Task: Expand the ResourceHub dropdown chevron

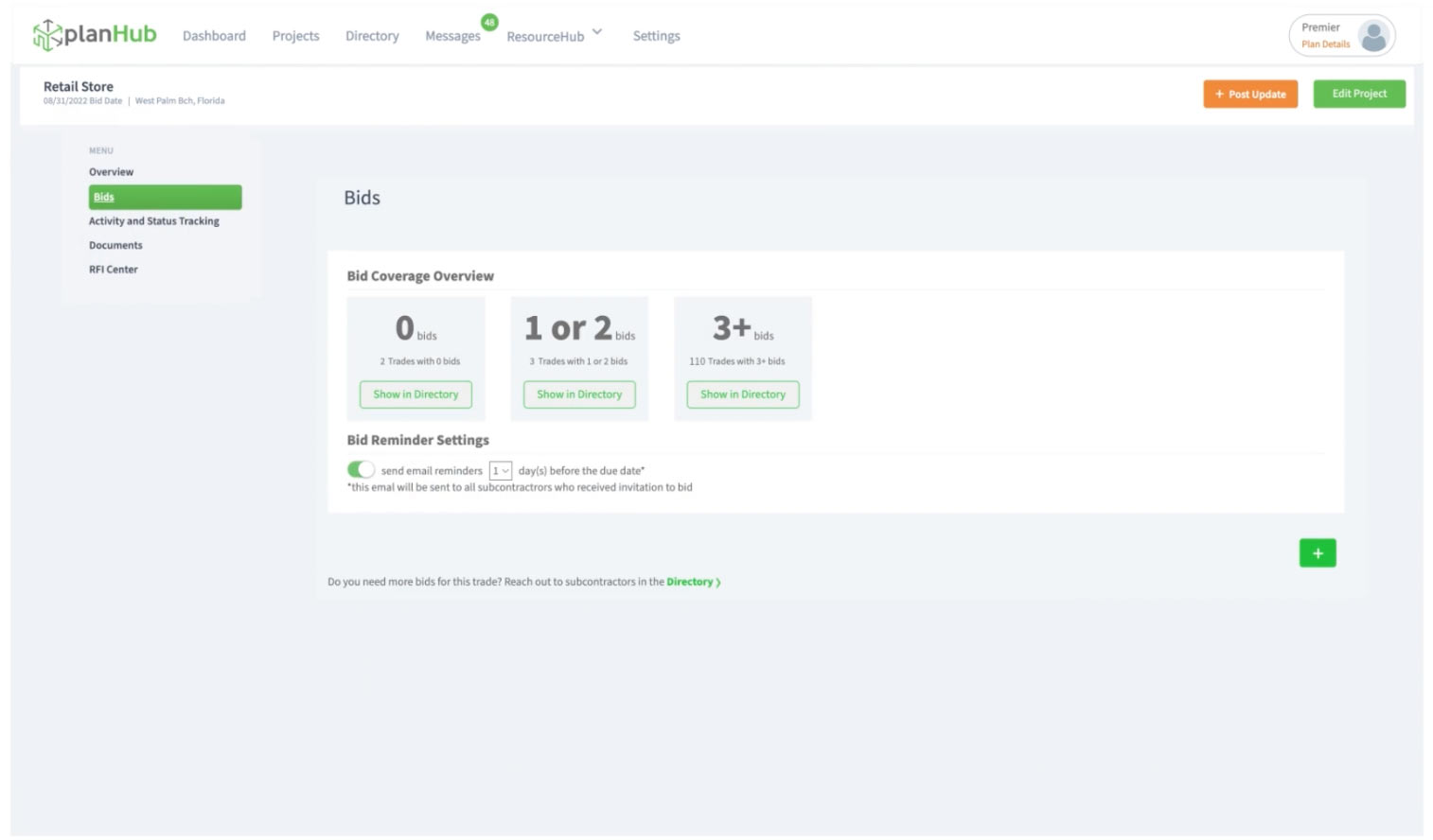Action: [595, 30]
